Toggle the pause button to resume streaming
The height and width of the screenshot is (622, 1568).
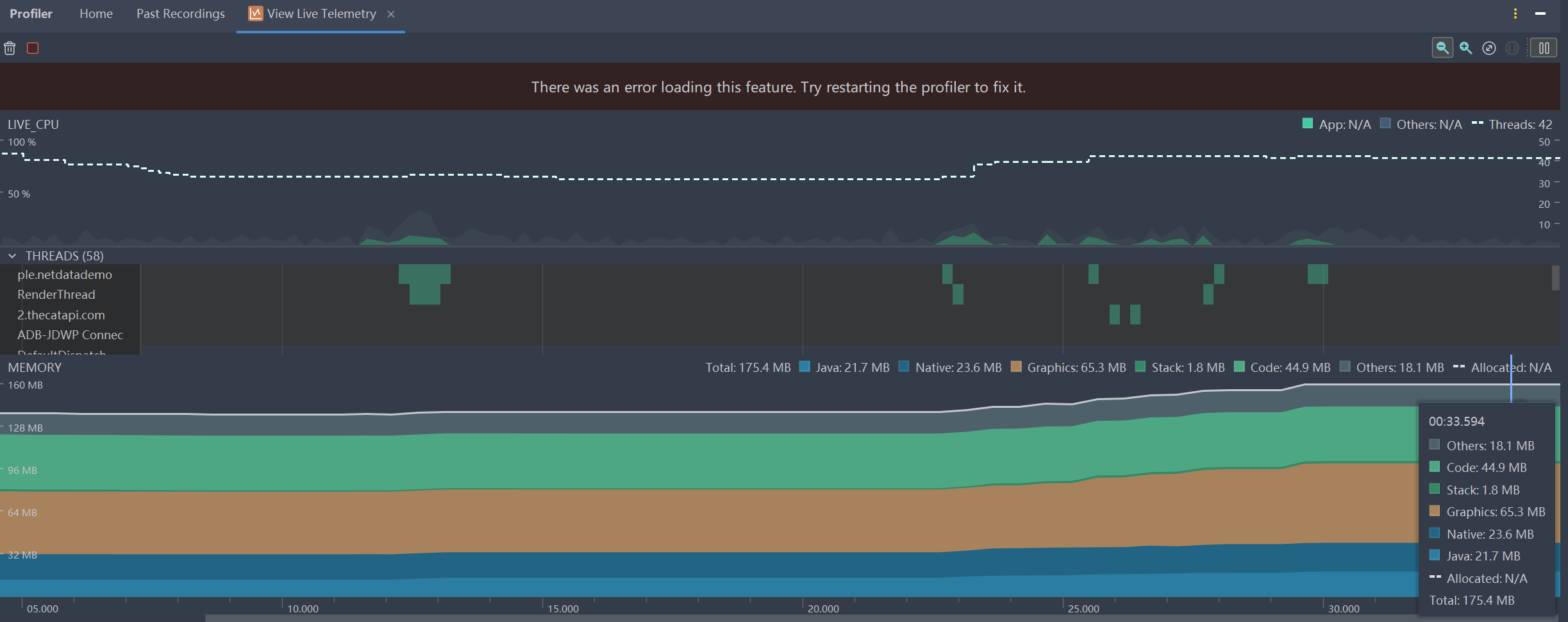point(1544,47)
